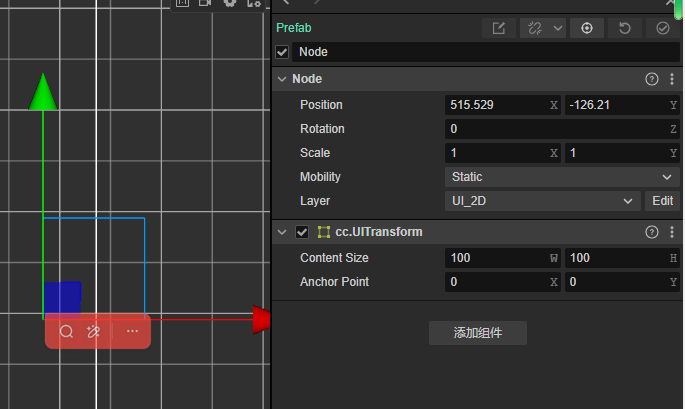Click the Content Size width field

pyautogui.click(x=503, y=258)
